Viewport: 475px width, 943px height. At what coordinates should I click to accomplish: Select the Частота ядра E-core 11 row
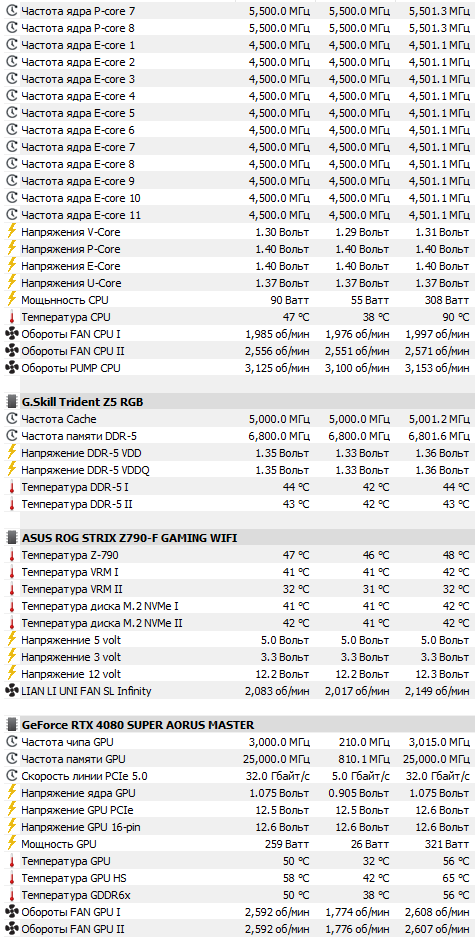238,215
